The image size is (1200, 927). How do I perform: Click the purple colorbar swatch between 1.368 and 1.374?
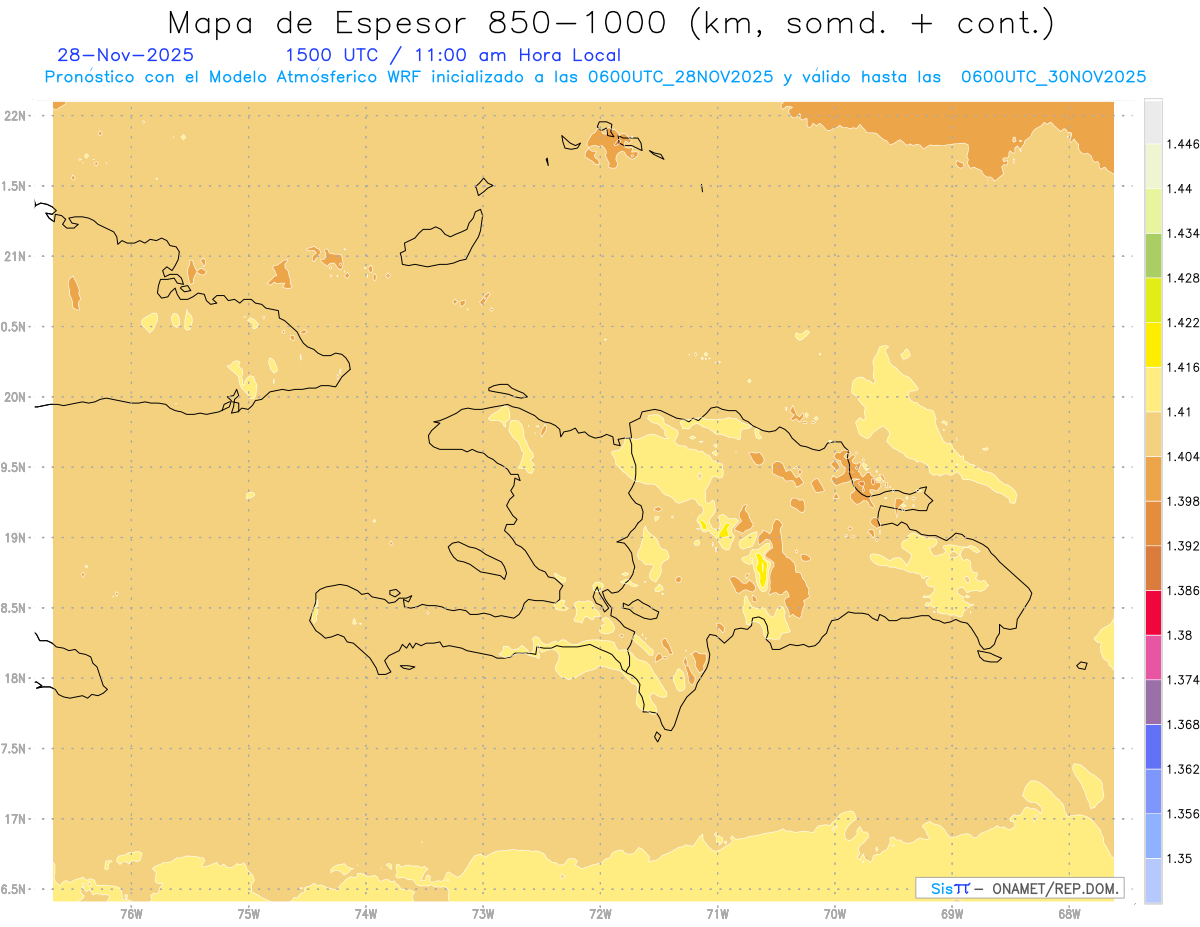pos(1153,702)
